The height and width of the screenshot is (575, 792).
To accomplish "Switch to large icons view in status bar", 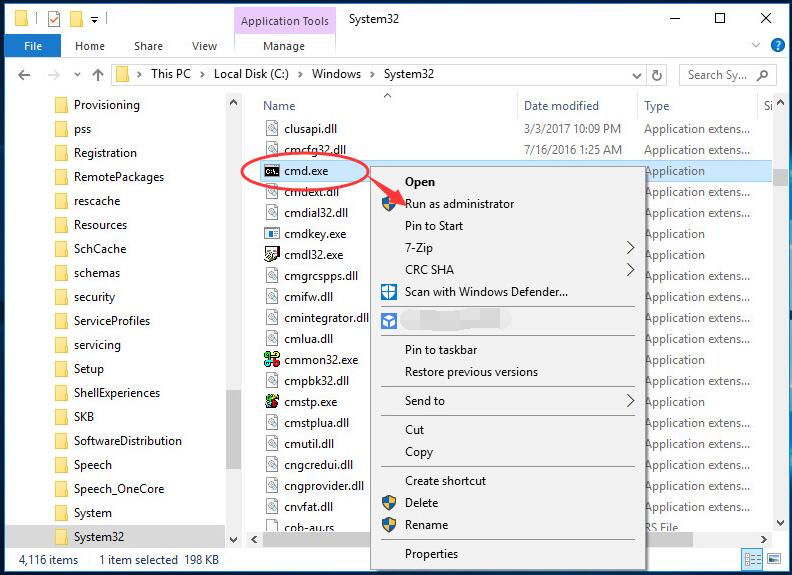I will point(774,559).
